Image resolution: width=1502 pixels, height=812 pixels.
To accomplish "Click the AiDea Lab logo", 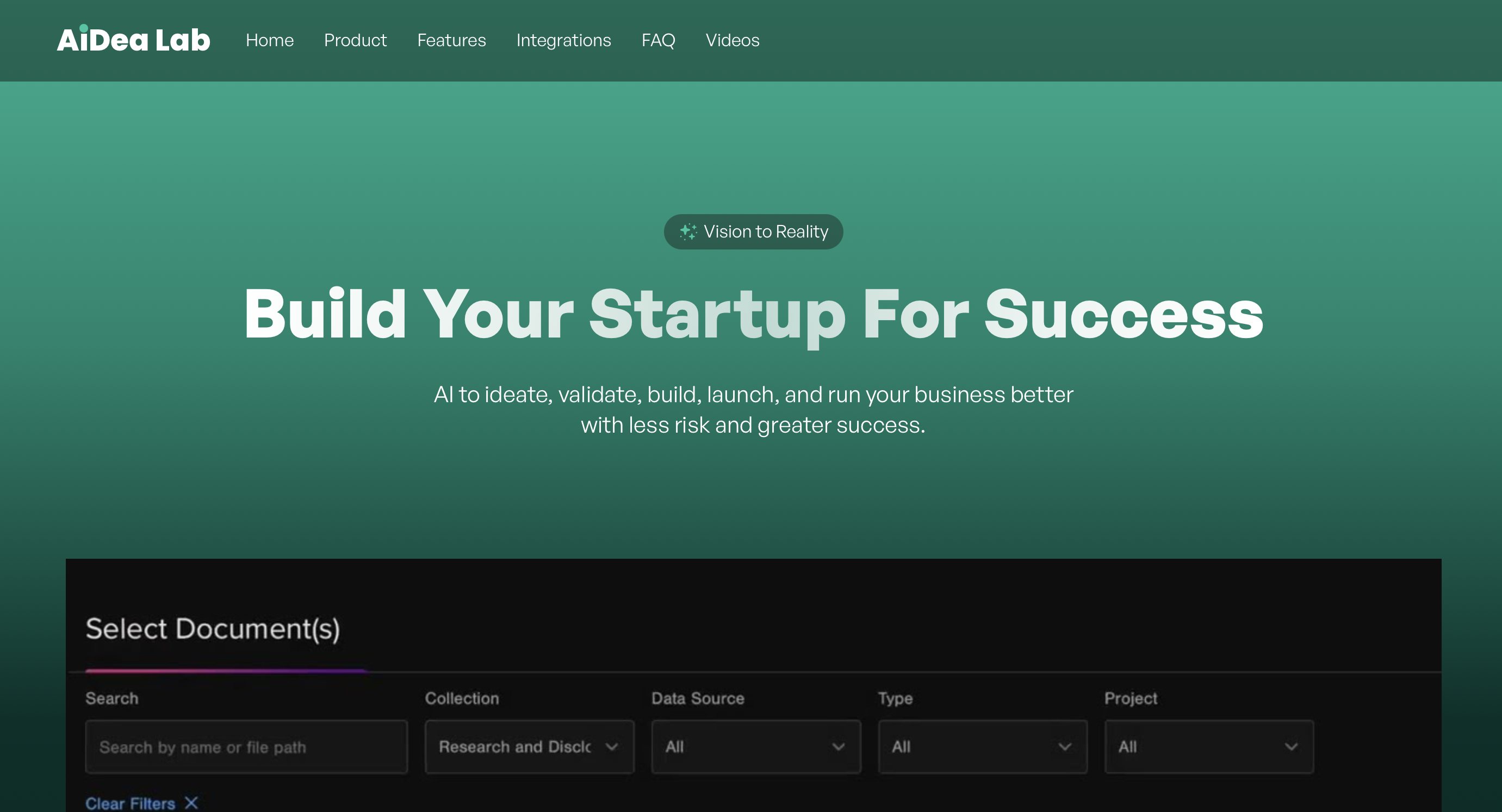I will (133, 39).
